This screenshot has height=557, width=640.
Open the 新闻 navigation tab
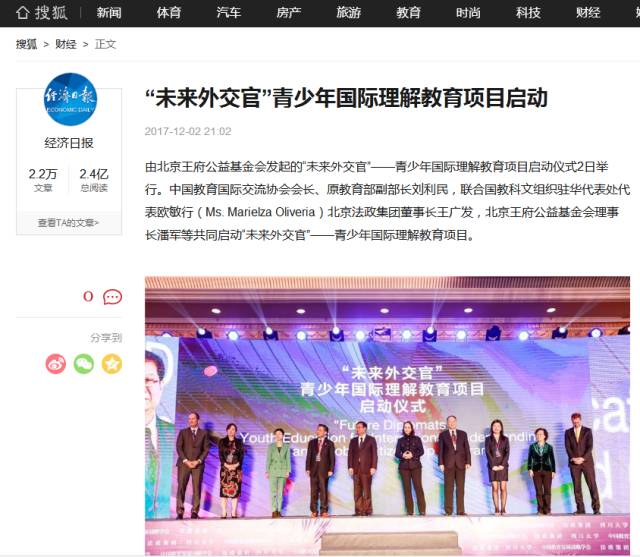click(109, 13)
